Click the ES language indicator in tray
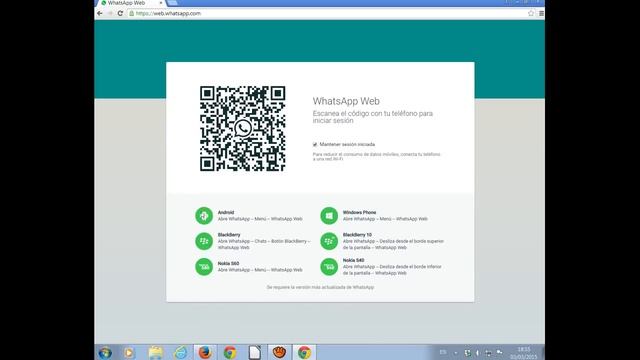This screenshot has height=360, width=640. point(443,353)
